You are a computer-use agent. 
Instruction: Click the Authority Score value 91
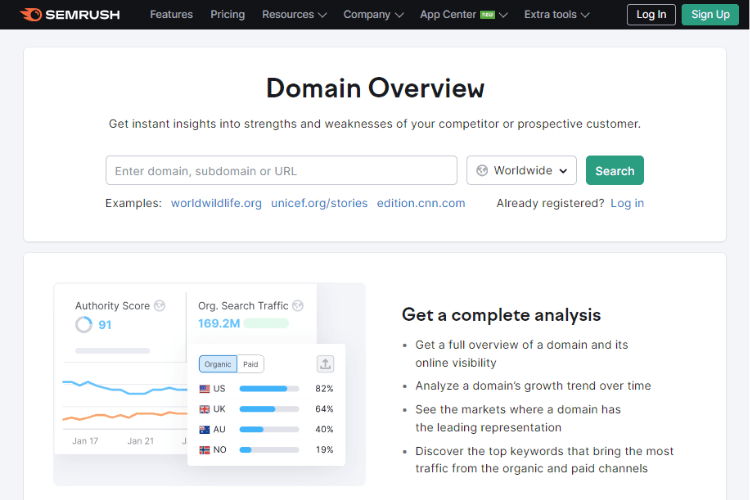[105, 325]
